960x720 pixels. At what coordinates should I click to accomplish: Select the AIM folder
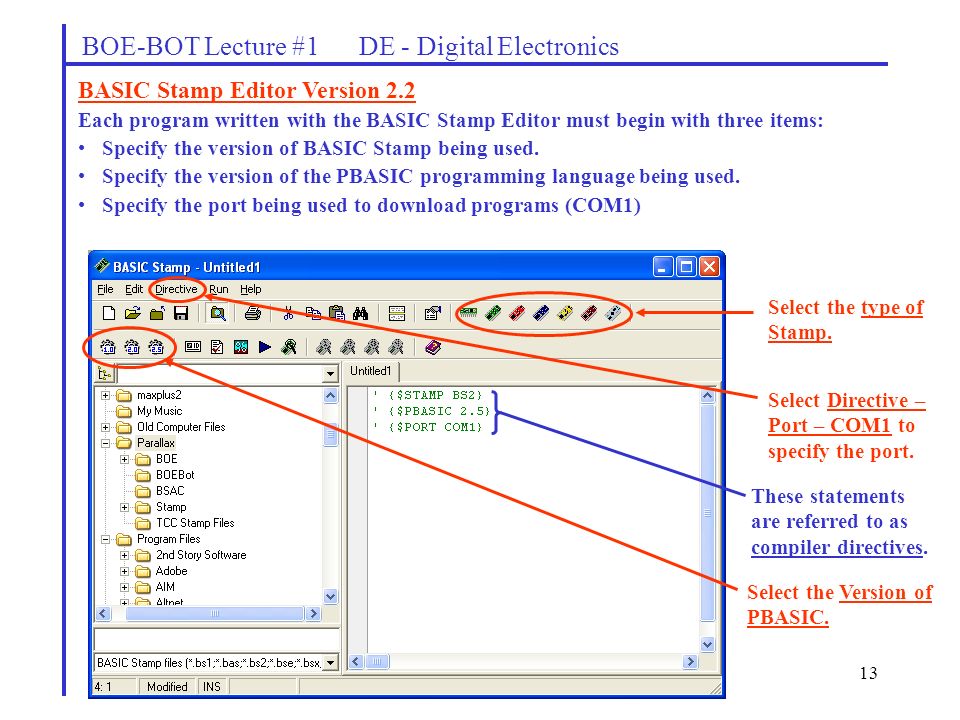tap(165, 587)
